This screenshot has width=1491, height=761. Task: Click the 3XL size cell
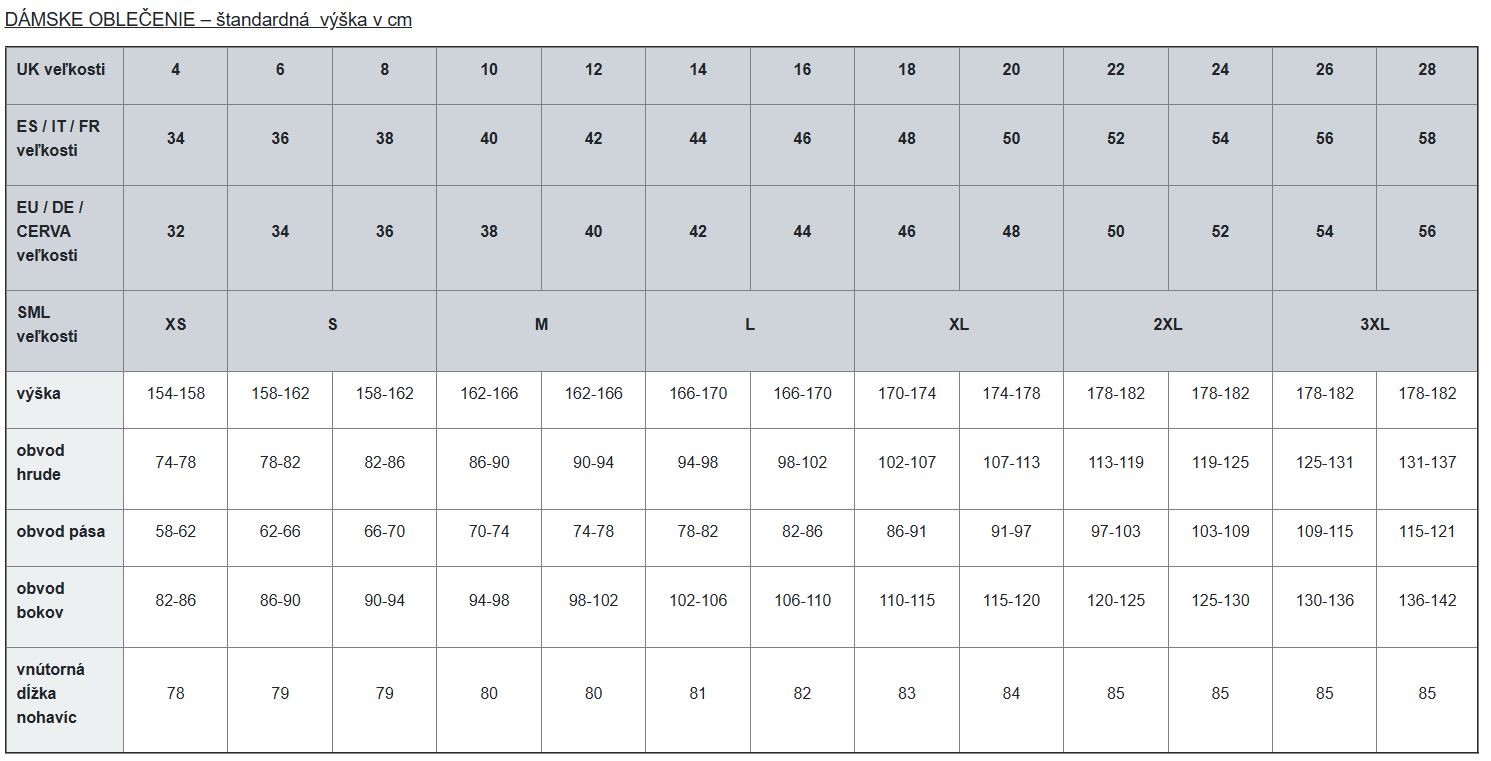(1375, 331)
